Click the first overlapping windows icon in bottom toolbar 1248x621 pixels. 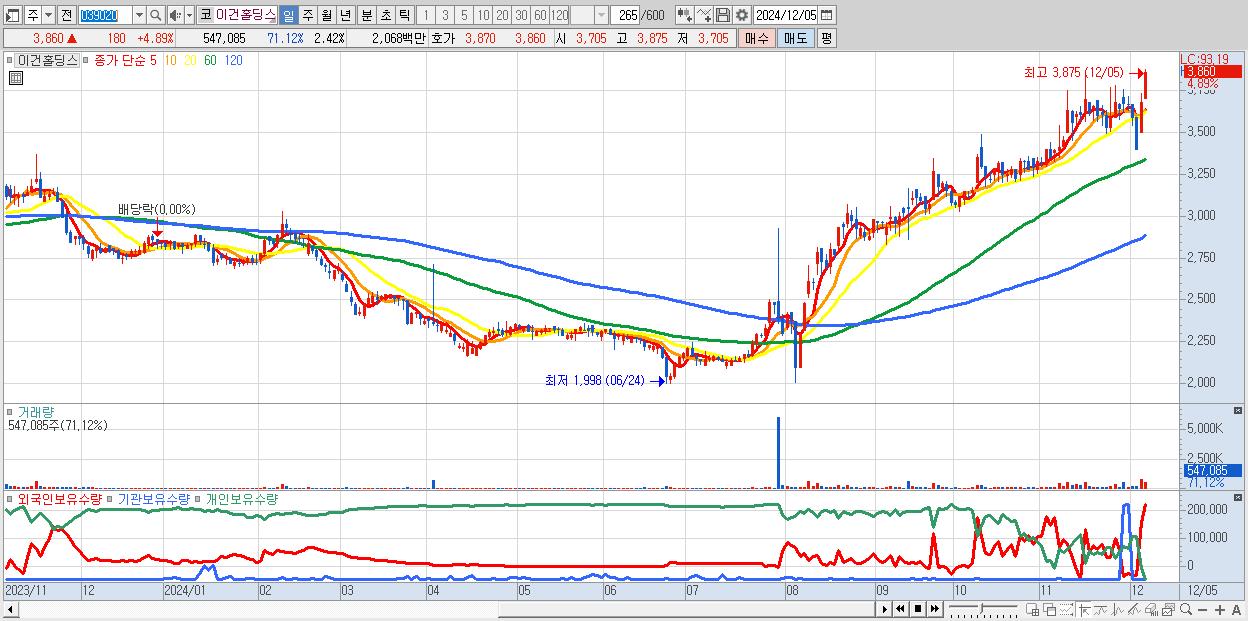[1033, 609]
